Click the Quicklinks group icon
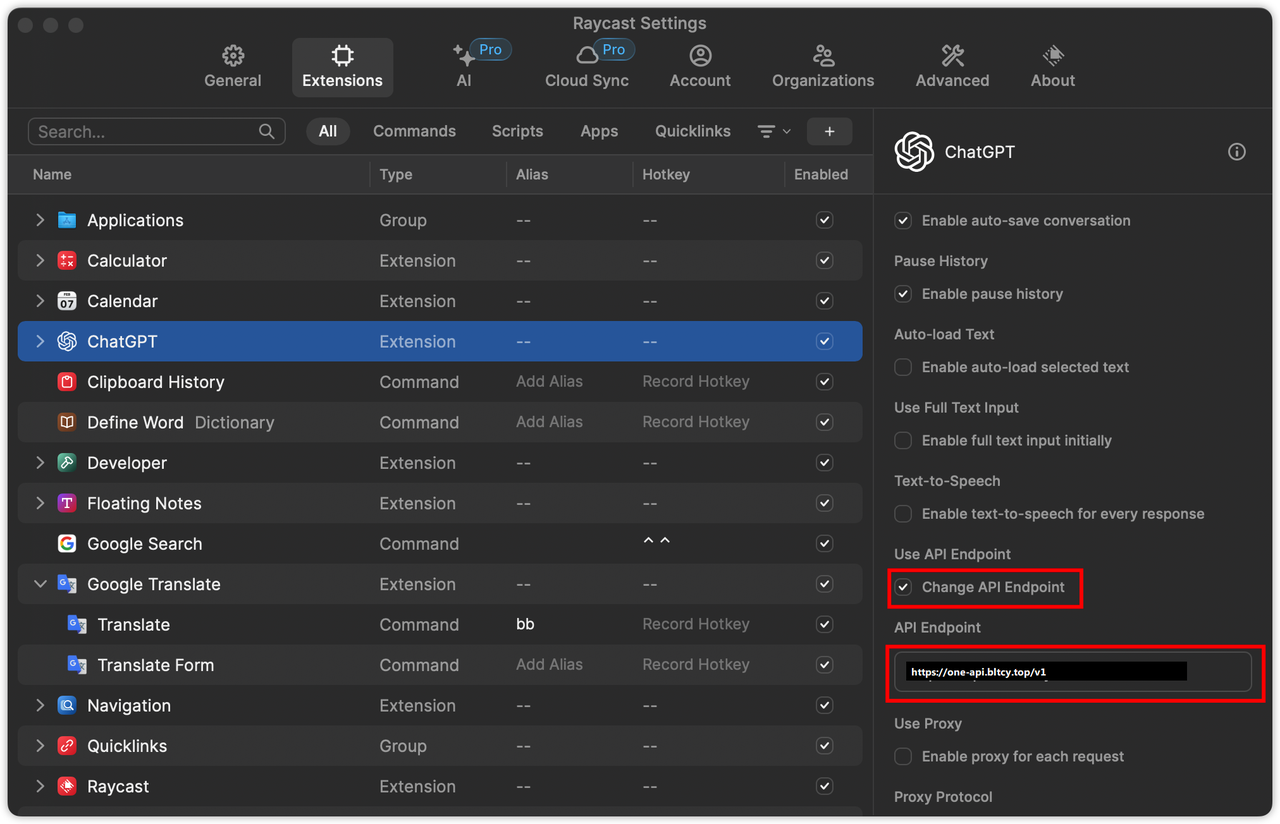 pos(67,746)
